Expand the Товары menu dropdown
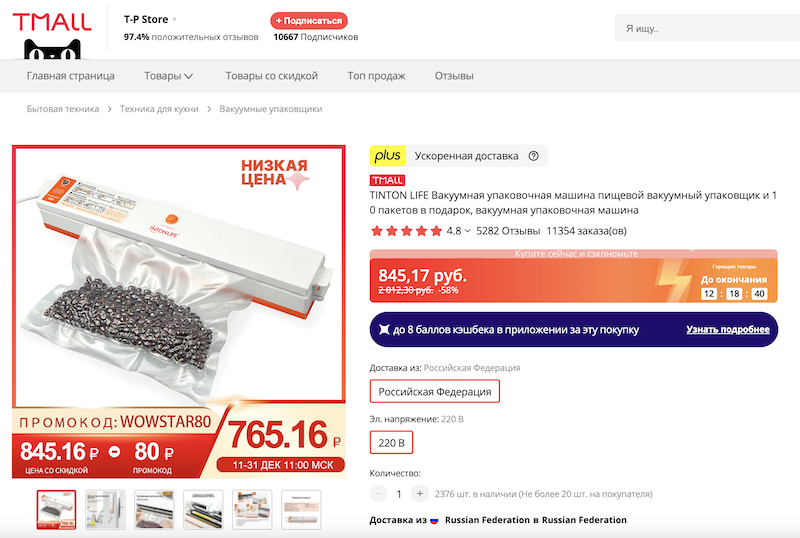Screen dimensions: 800x538 click(x=168, y=76)
